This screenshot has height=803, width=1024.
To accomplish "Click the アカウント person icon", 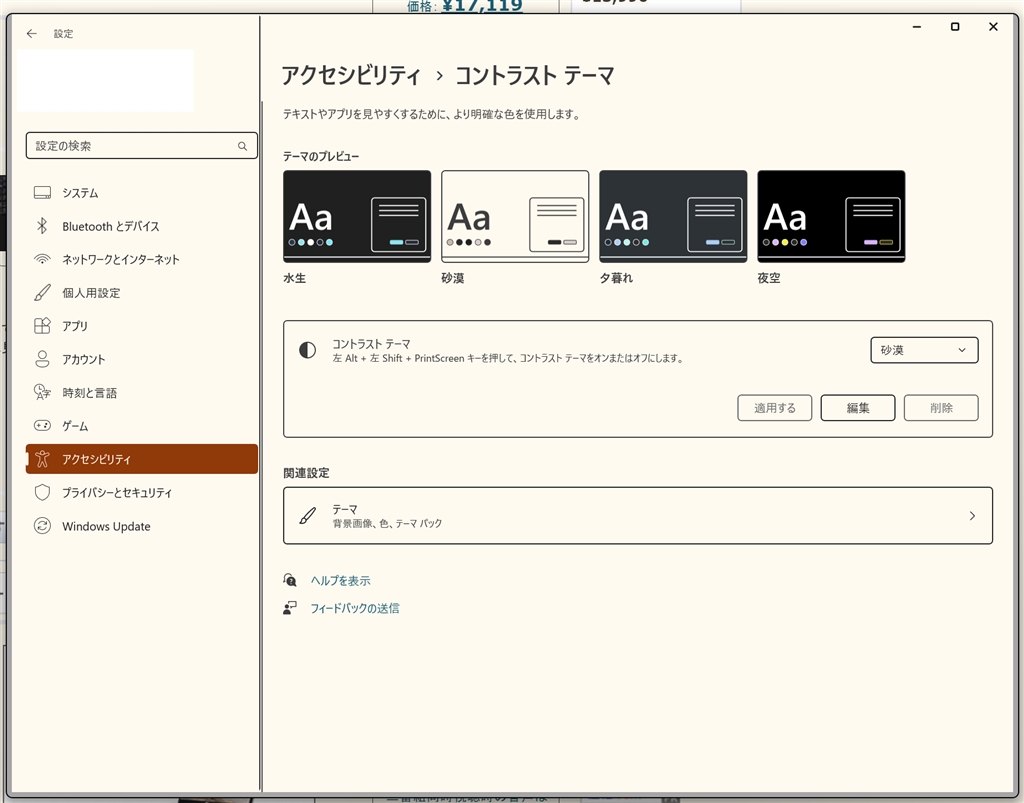I will click(42, 359).
